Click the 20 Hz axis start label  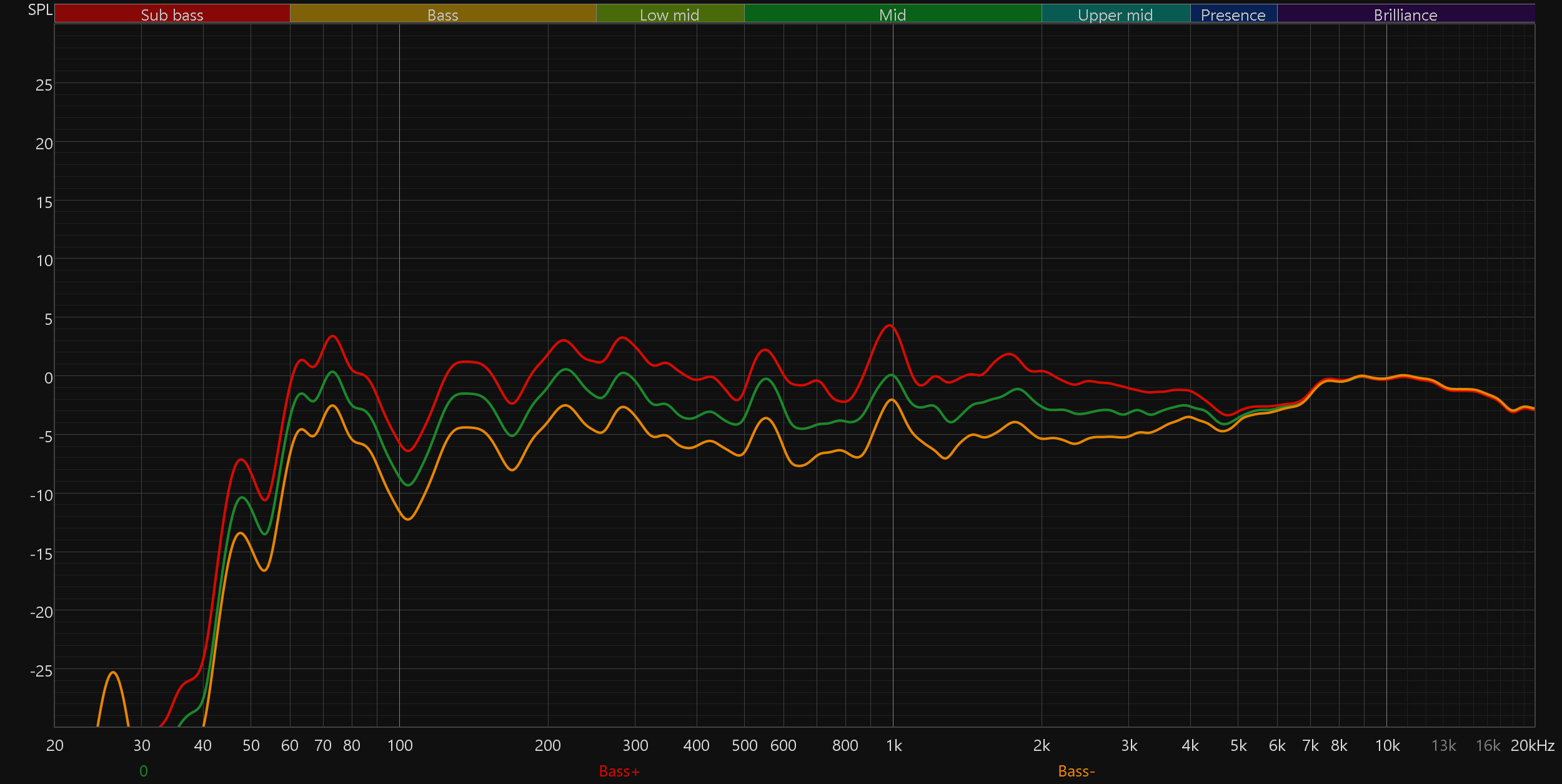click(55, 745)
